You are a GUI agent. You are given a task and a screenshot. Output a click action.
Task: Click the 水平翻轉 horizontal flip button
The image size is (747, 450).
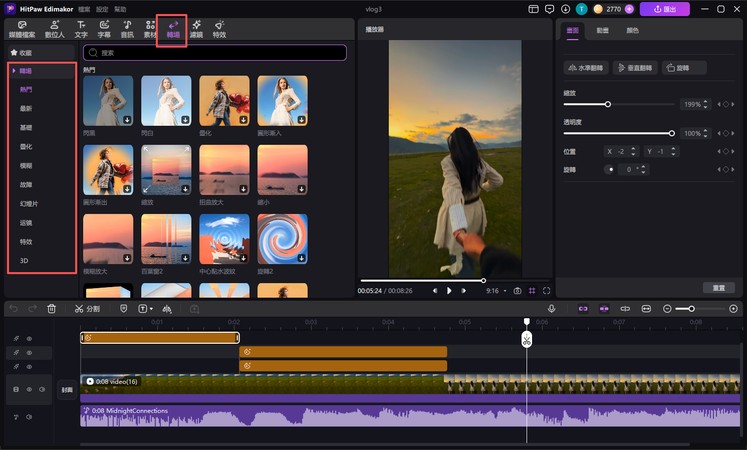coord(587,68)
